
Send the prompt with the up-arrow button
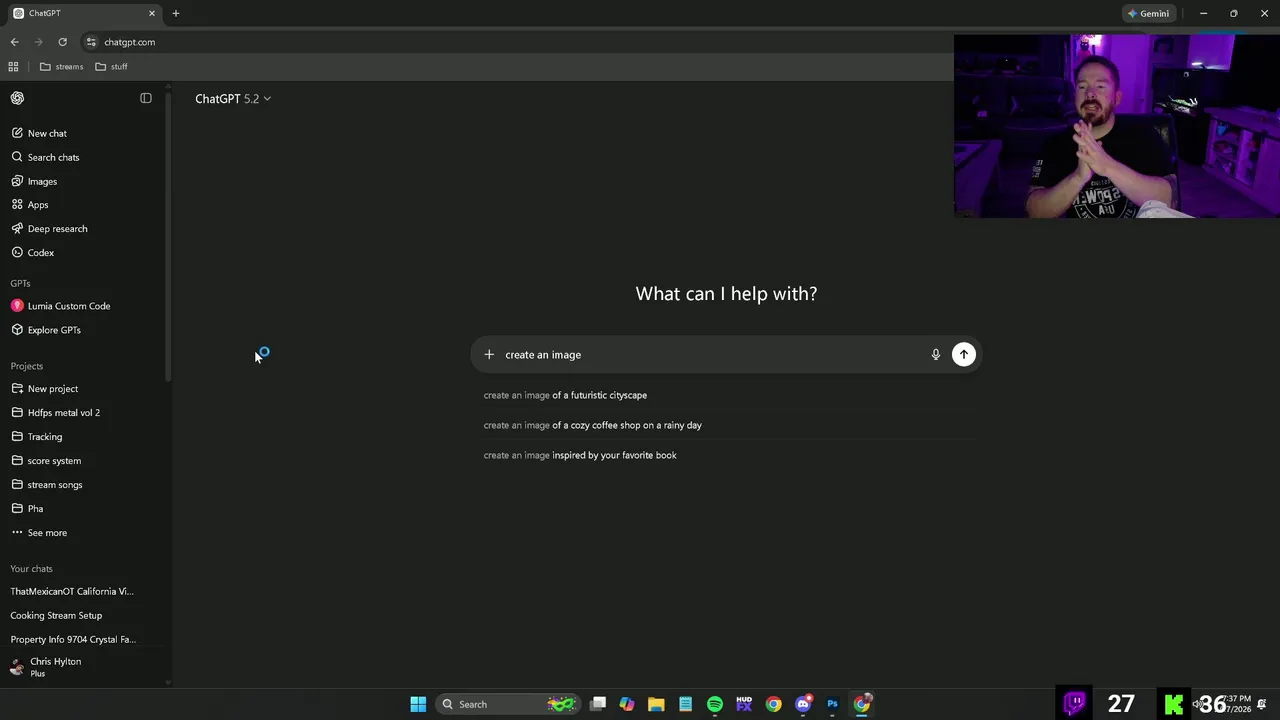[964, 354]
